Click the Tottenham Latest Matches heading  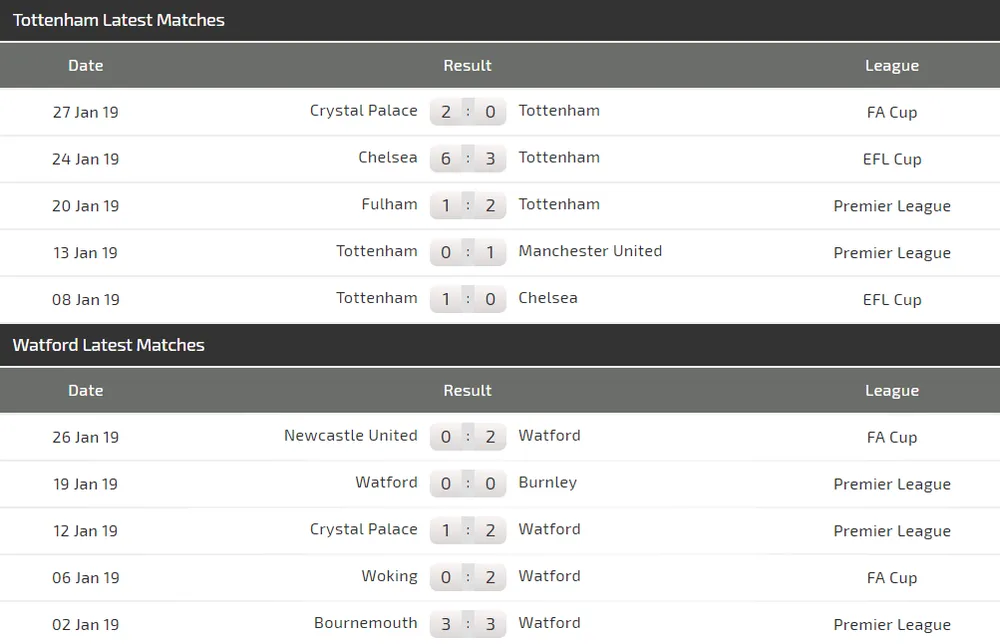[x=118, y=20]
